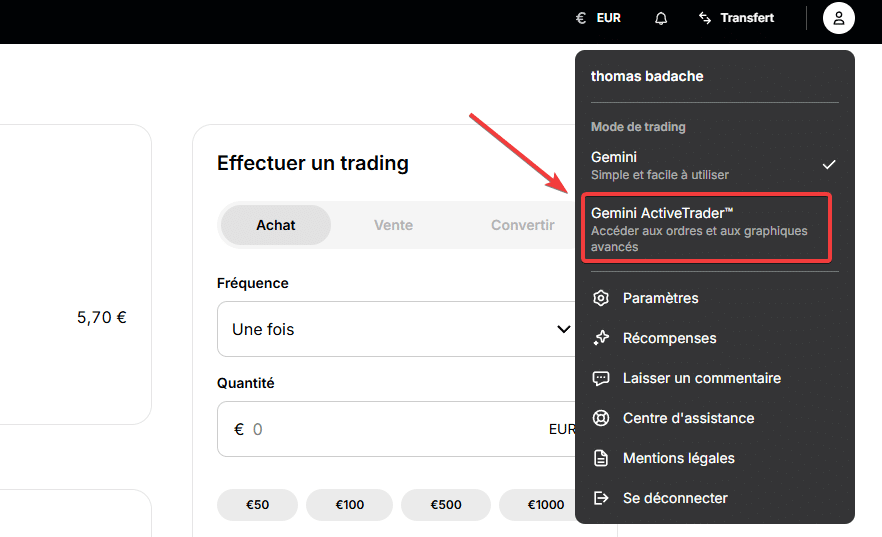Open the notifications bell
This screenshot has height=537, width=882.
tap(661, 19)
